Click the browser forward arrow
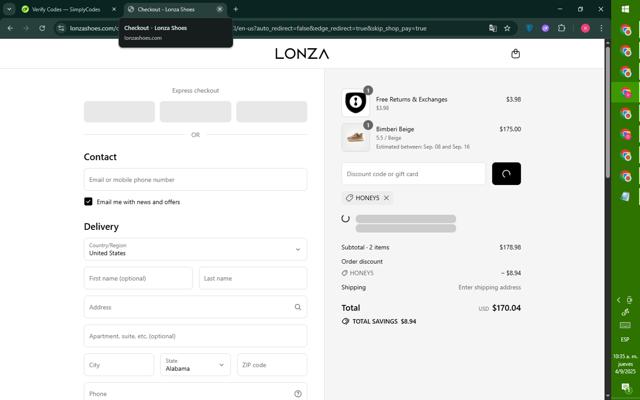640x400 pixels. point(26,28)
